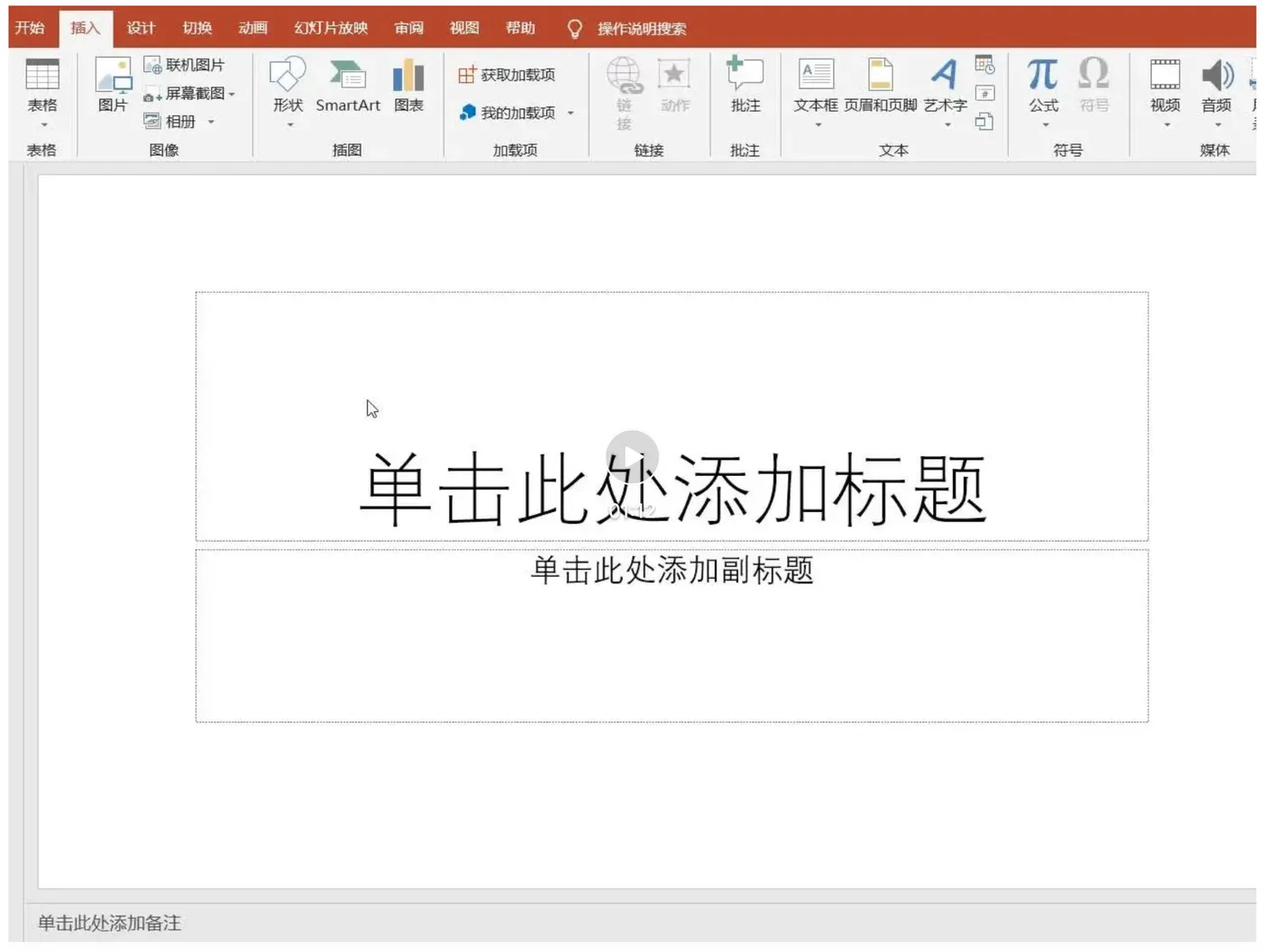Open the 形状 shapes gallery icon

288,75
